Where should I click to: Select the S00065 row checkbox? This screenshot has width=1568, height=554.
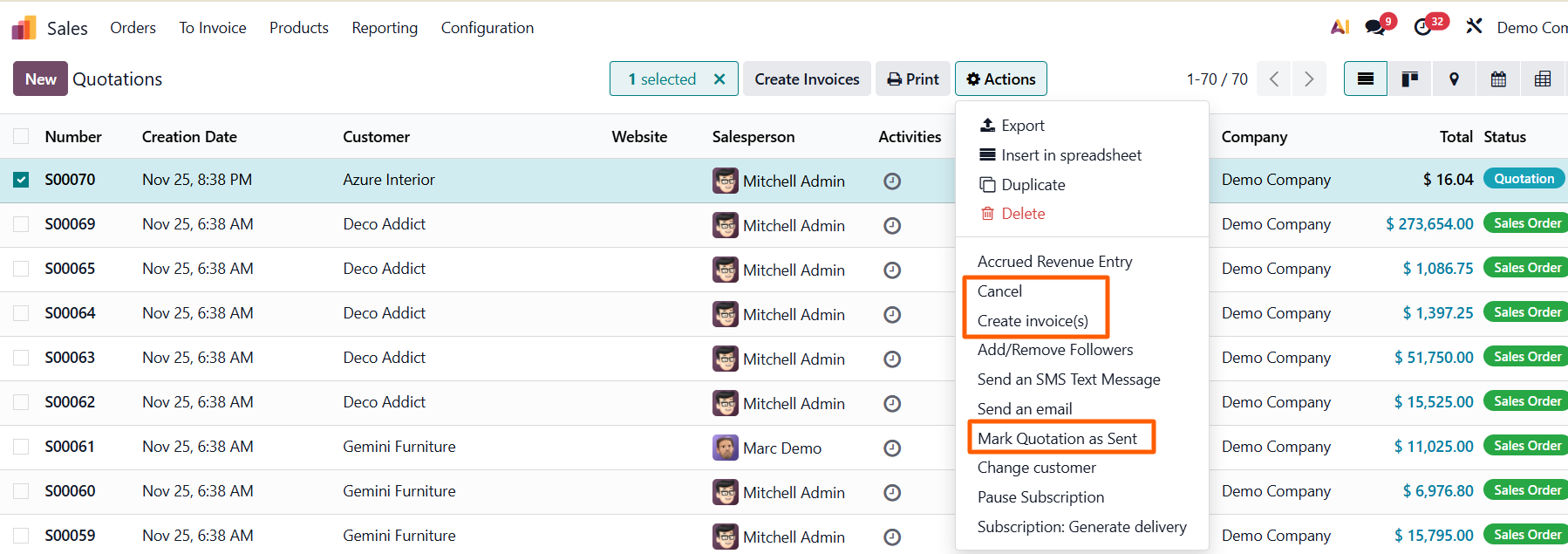21,269
